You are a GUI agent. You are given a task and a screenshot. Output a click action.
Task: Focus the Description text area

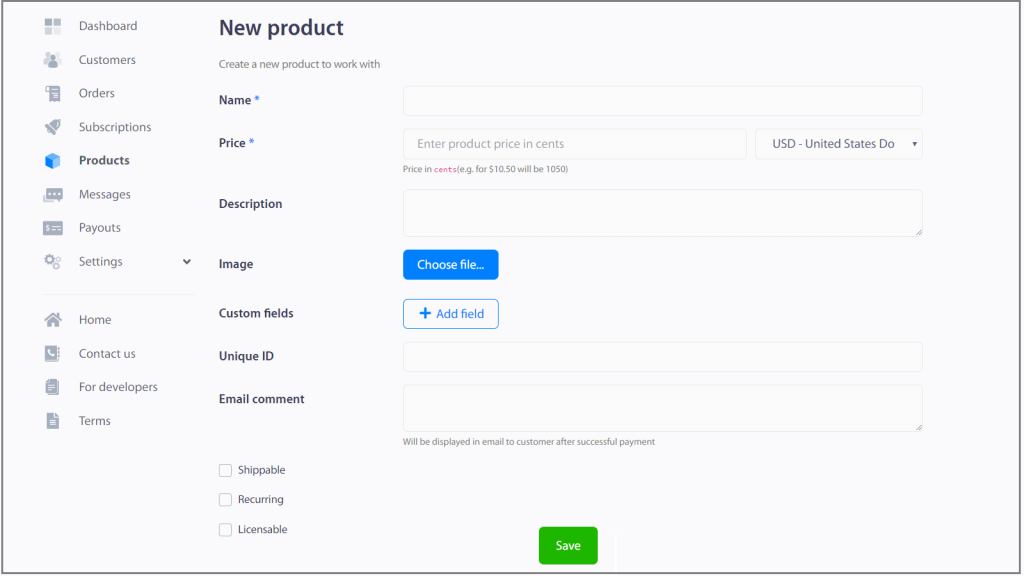pos(663,213)
